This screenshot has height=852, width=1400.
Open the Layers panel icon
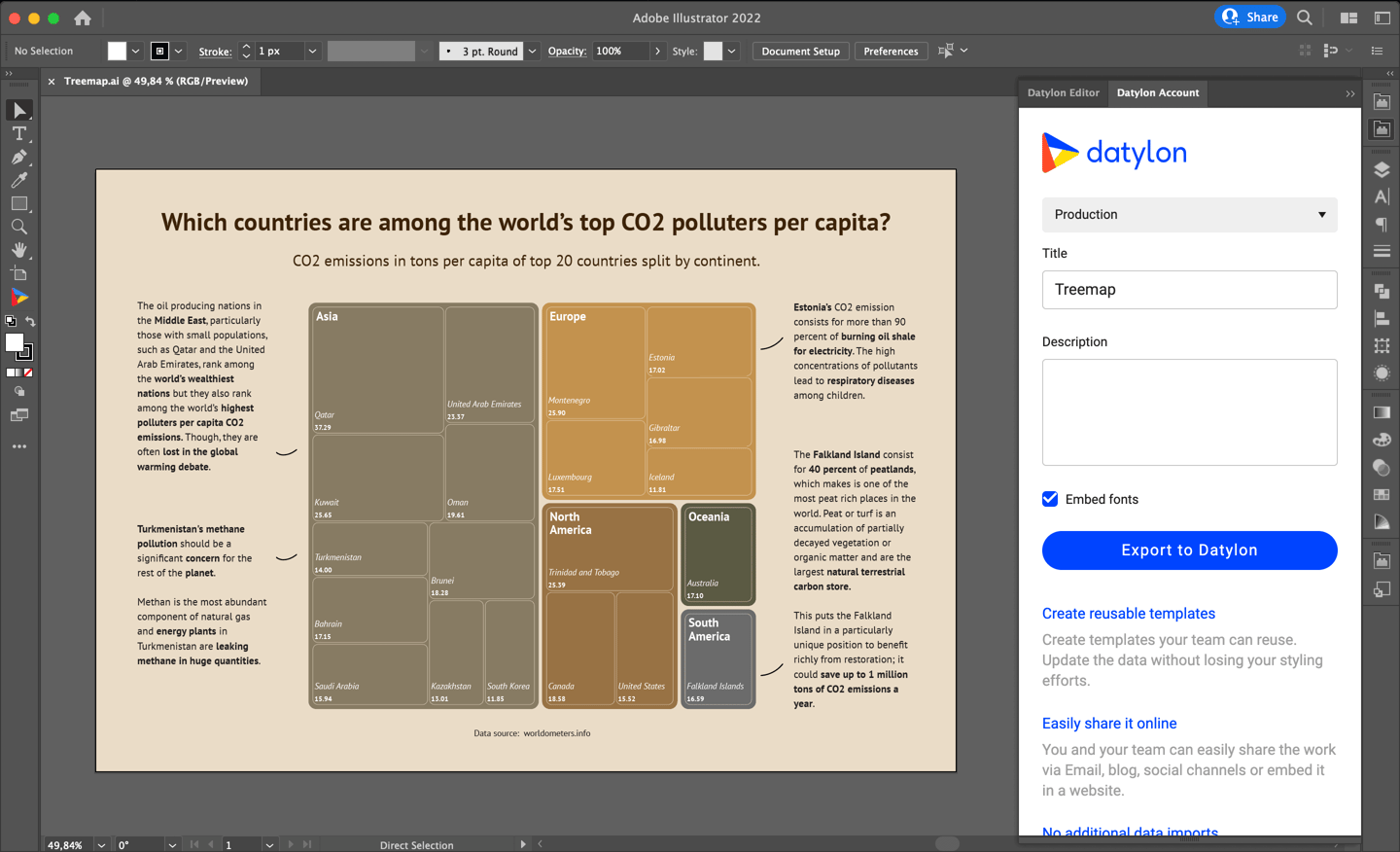(x=1382, y=169)
